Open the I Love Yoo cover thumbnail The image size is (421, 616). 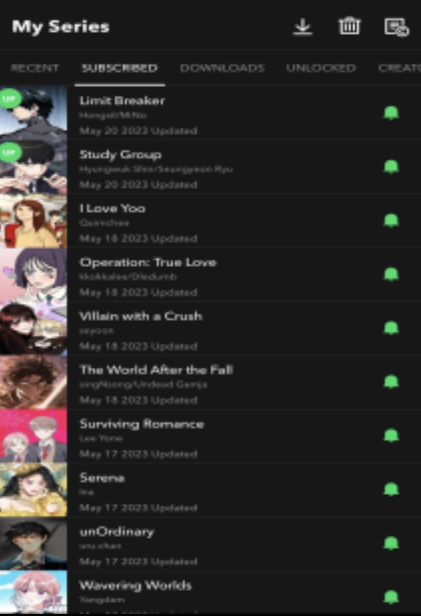click(x=33, y=221)
